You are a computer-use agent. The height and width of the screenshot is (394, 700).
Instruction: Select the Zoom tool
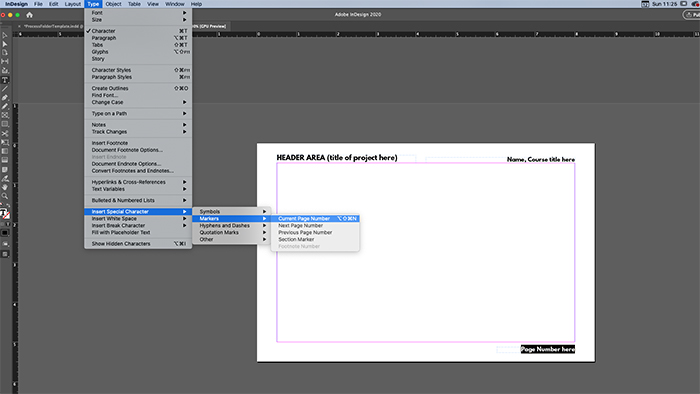[5, 196]
